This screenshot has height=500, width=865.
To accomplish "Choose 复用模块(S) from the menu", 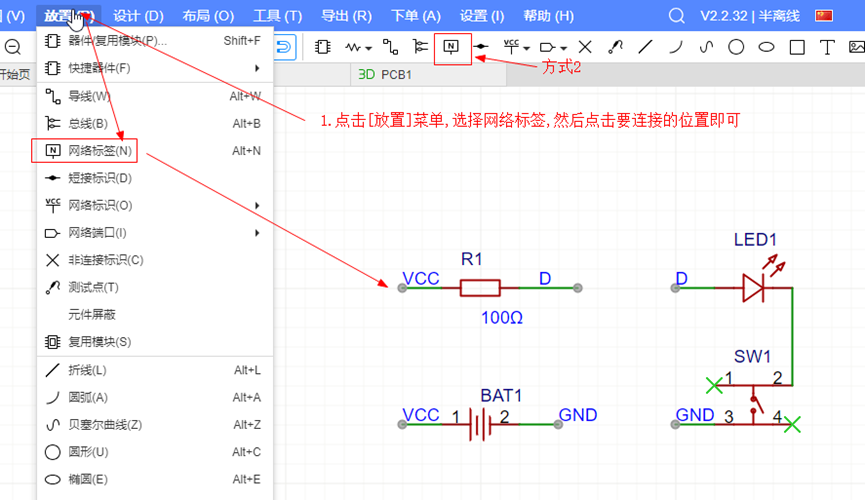I will click(x=155, y=342).
